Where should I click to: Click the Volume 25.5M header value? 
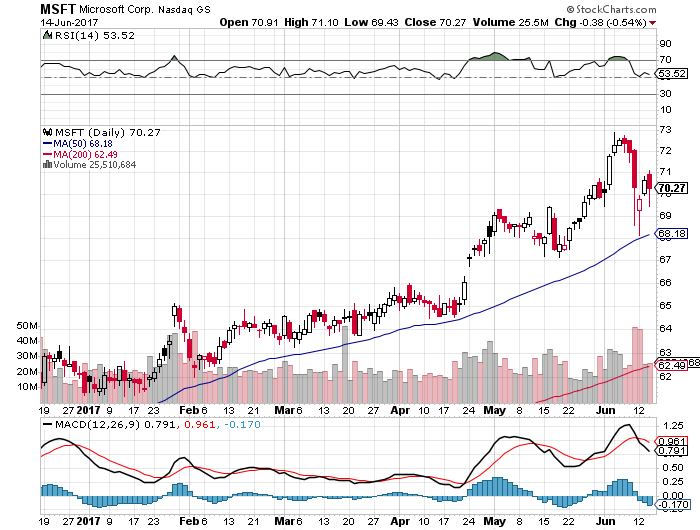tap(510, 22)
